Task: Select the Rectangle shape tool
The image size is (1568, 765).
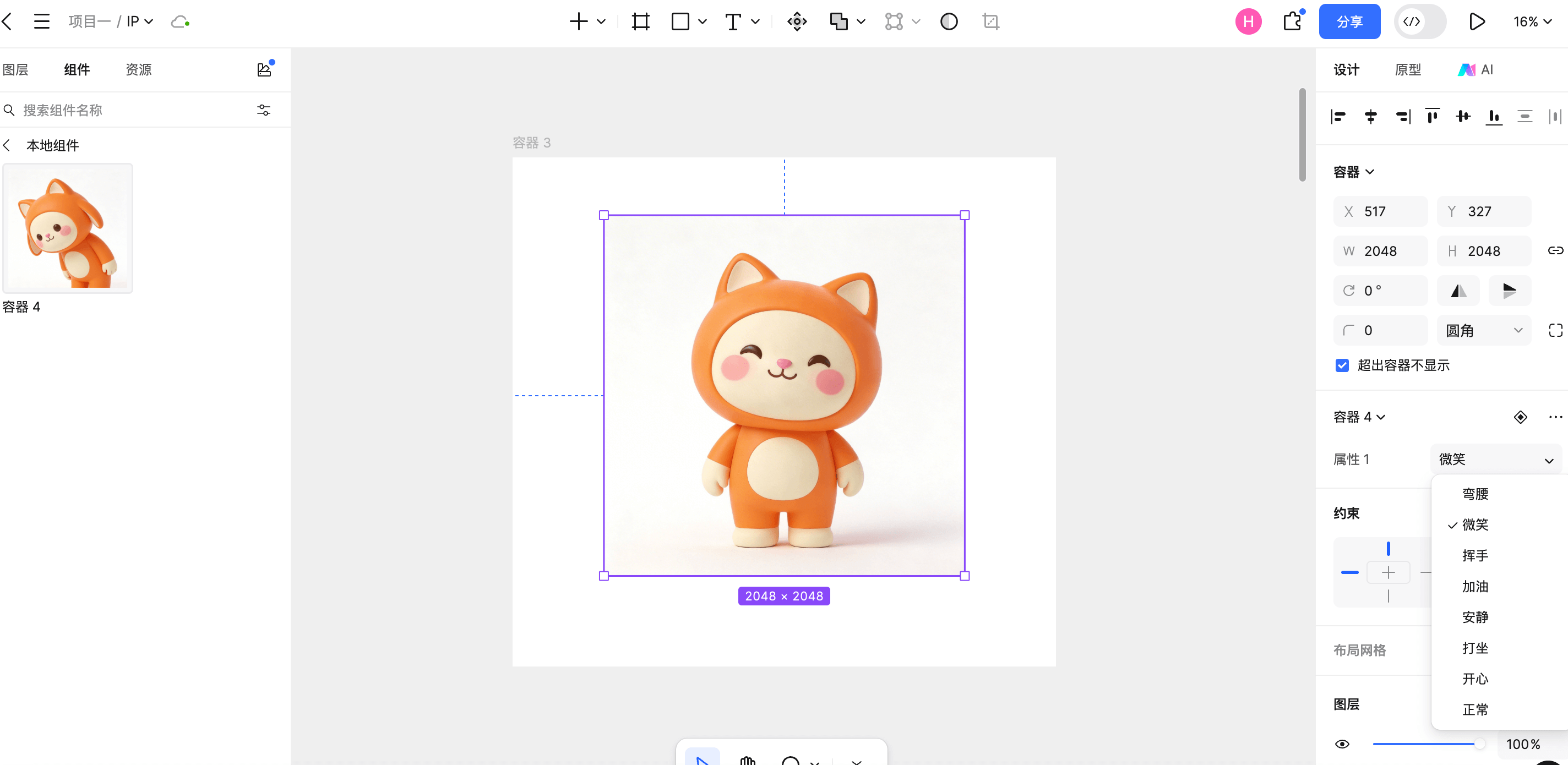Action: click(679, 21)
